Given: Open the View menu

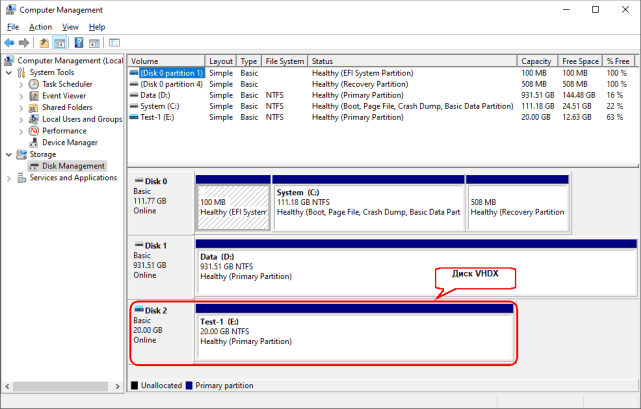Looking at the screenshot, I should (70, 27).
